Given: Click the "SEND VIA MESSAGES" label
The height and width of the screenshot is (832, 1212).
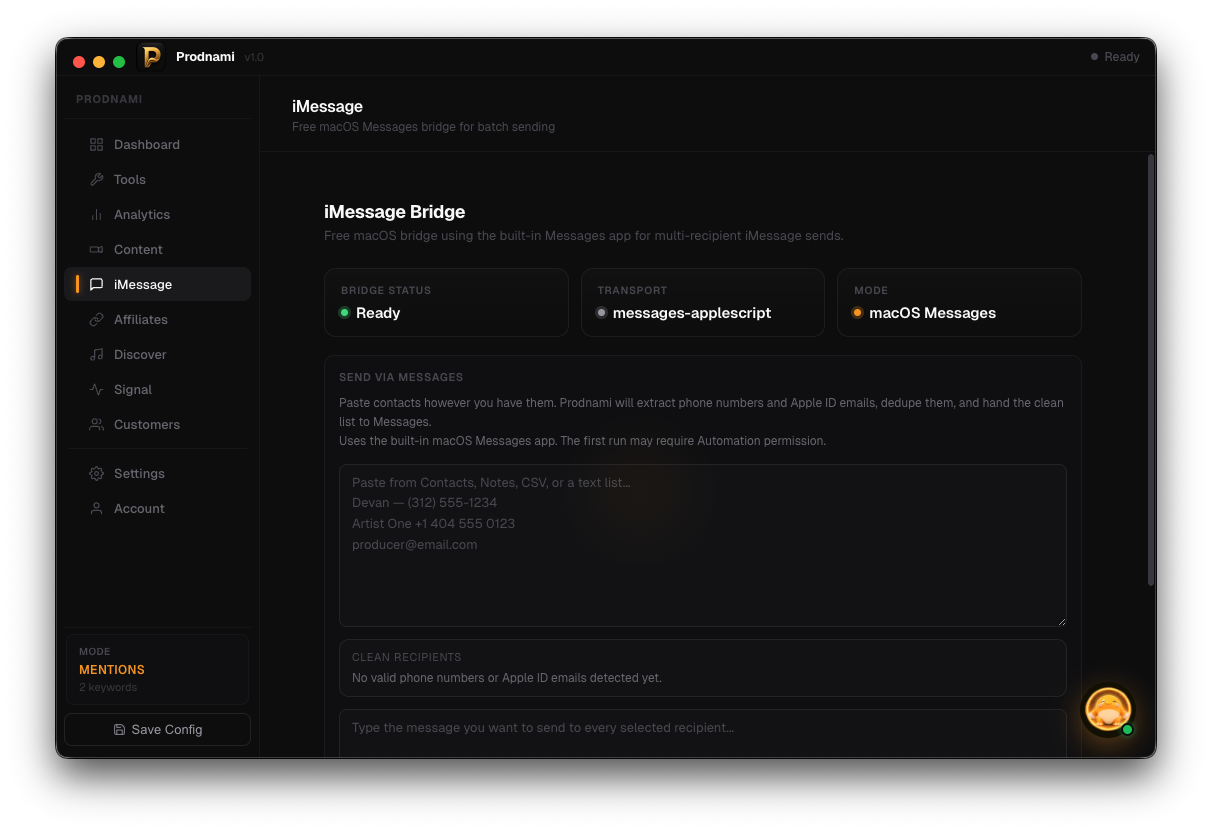Looking at the screenshot, I should [401, 378].
